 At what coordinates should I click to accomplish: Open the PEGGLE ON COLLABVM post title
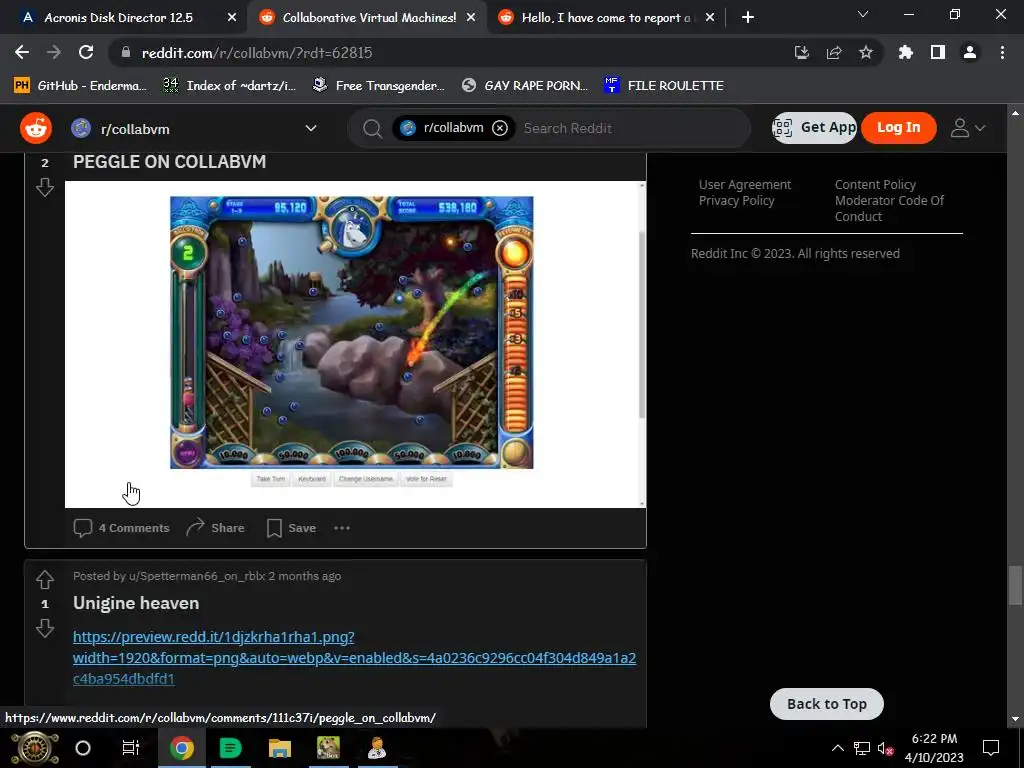pyautogui.click(x=169, y=162)
